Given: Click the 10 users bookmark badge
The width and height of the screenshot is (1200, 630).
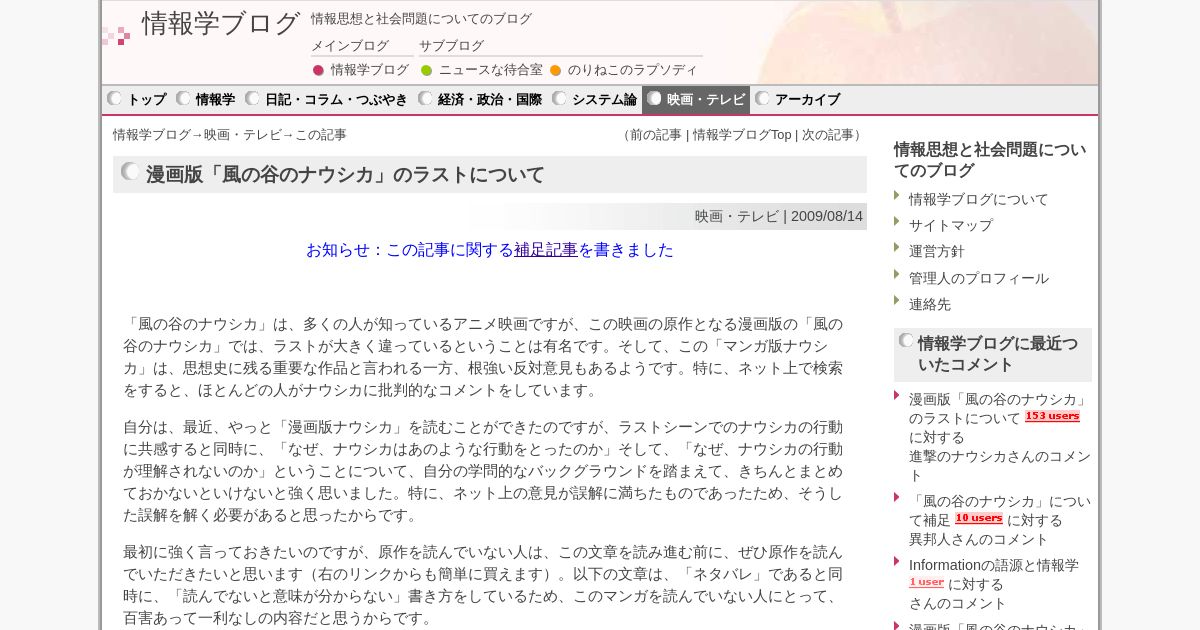Looking at the screenshot, I should [x=978, y=519].
